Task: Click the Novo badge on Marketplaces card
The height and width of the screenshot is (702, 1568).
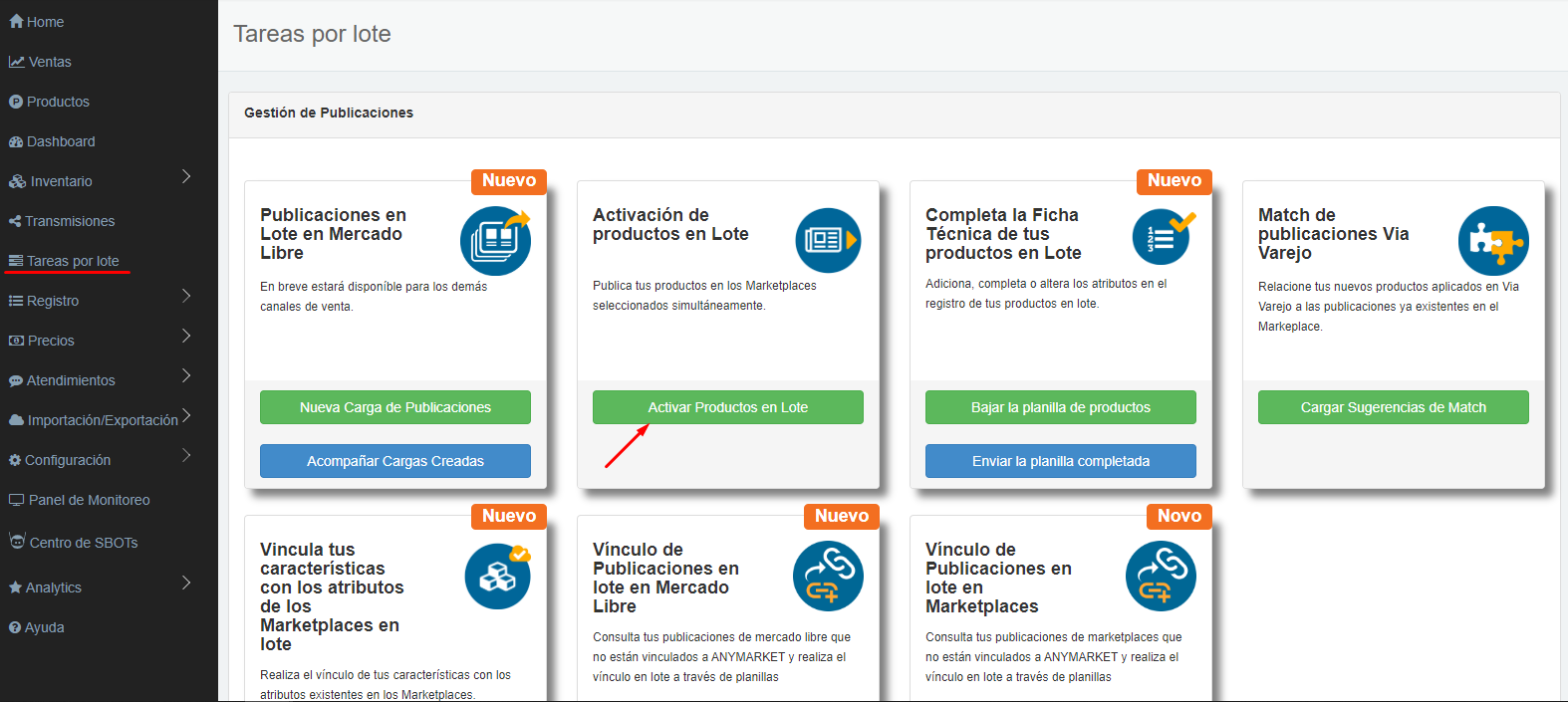Action: tap(1179, 516)
